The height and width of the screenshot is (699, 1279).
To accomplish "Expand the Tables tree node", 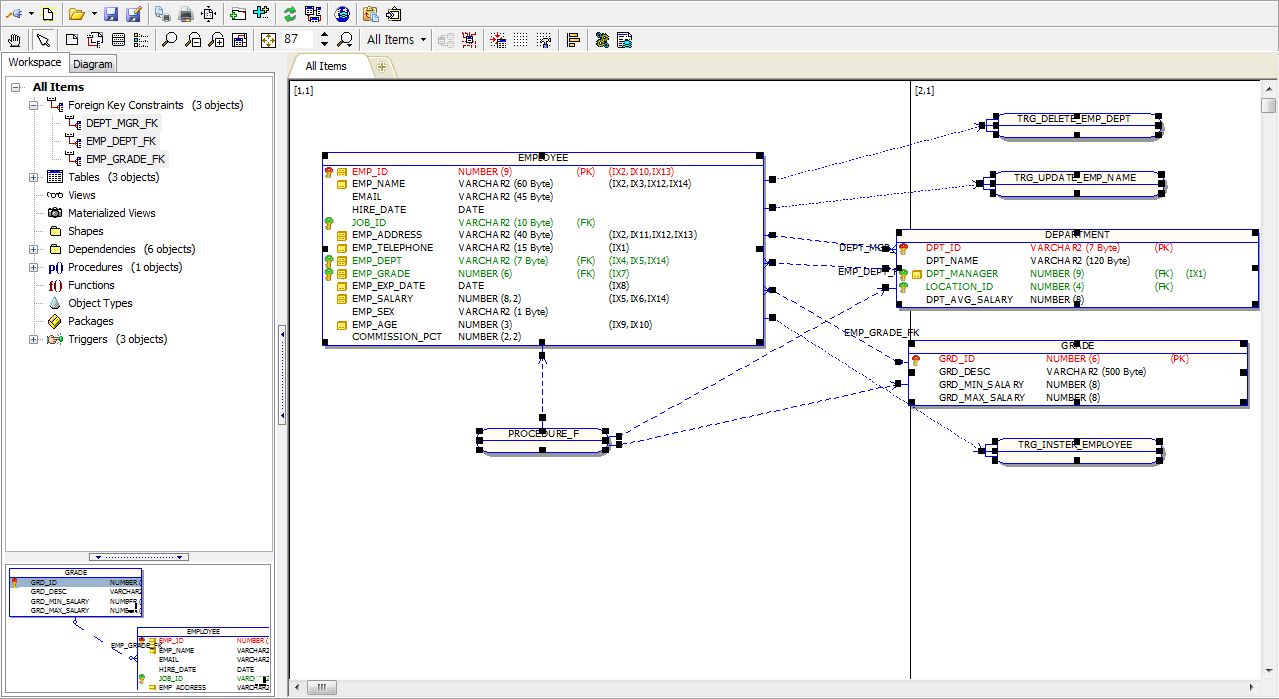I will (x=34, y=177).
